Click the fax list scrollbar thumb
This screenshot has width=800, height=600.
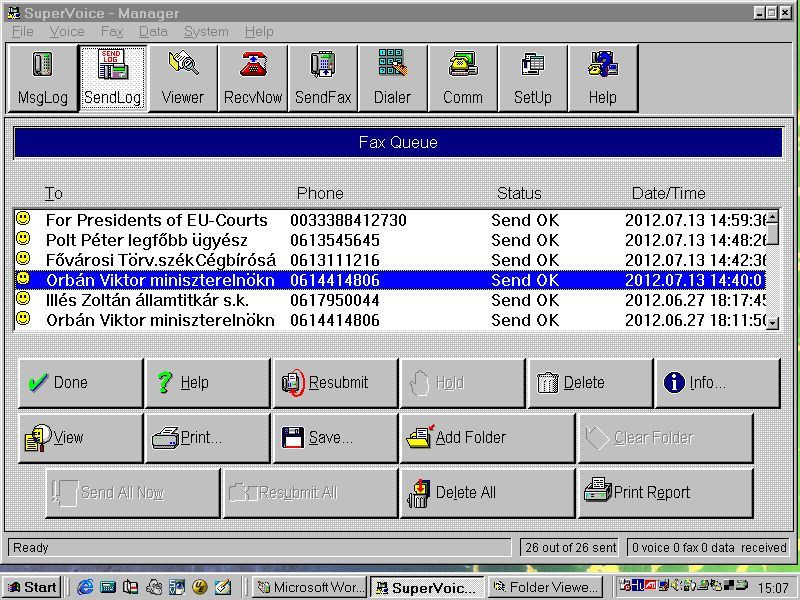[772, 234]
